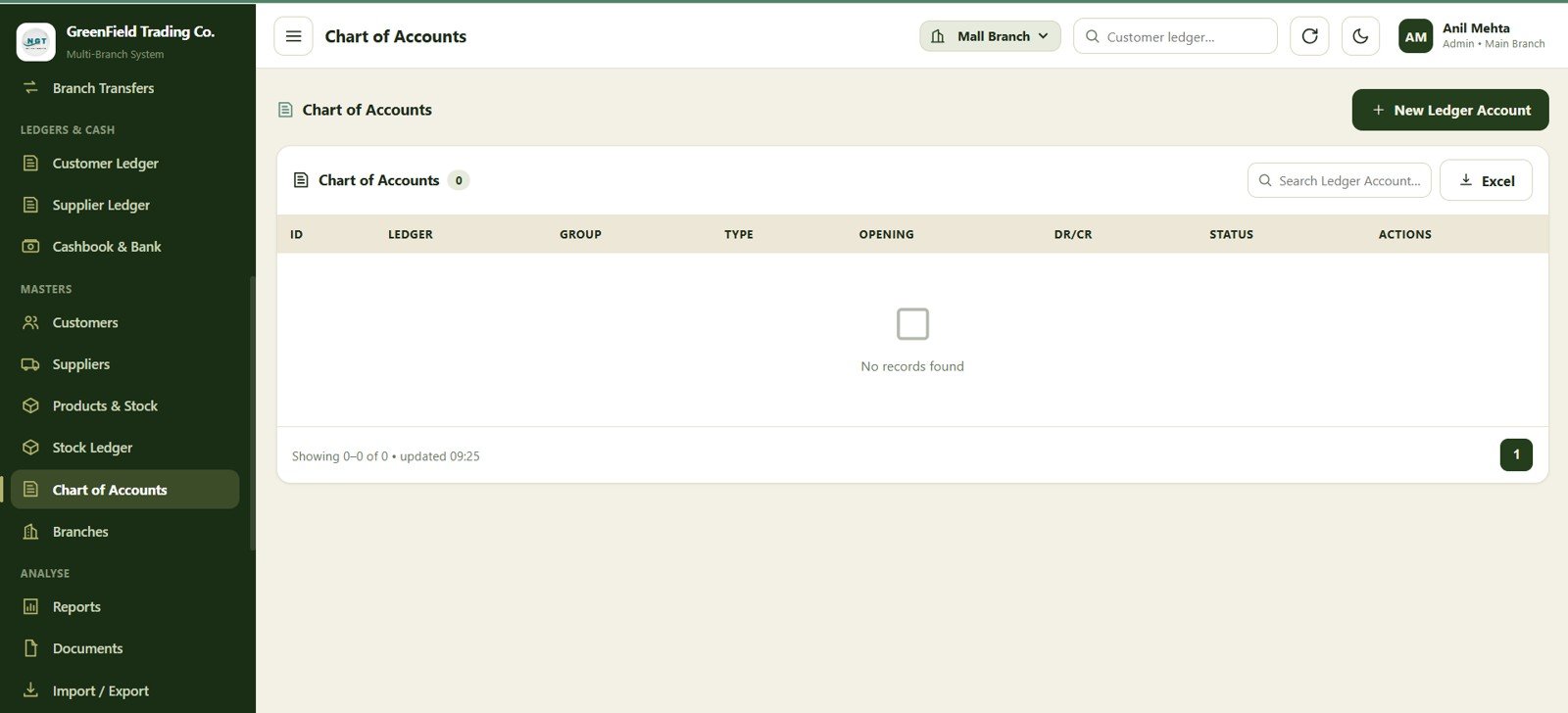
Task: Open Cashbook & Bank in the sidebar
Action: (x=124, y=247)
